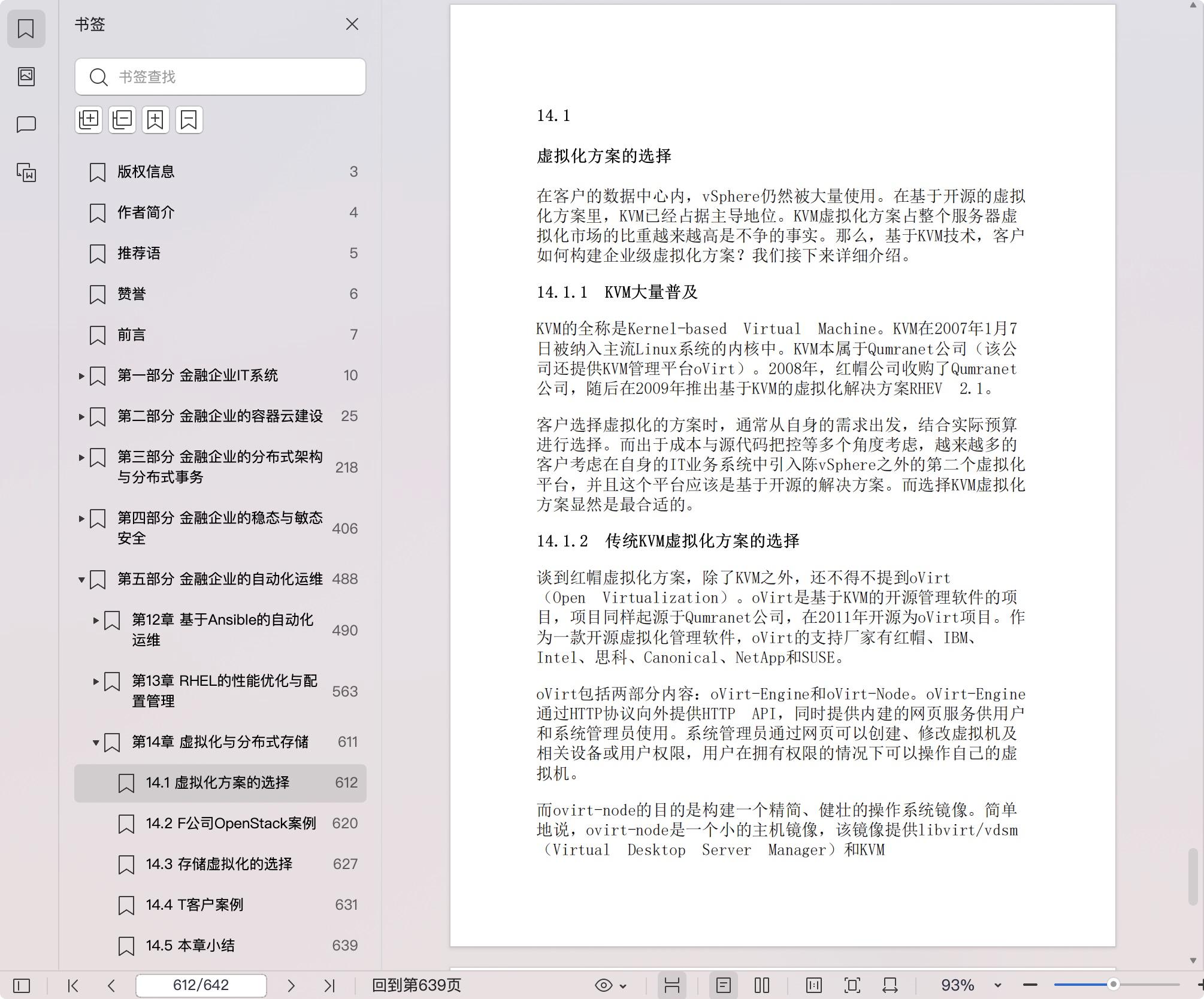Select single page view icon
This screenshot has height=999, width=1204.
point(724,985)
